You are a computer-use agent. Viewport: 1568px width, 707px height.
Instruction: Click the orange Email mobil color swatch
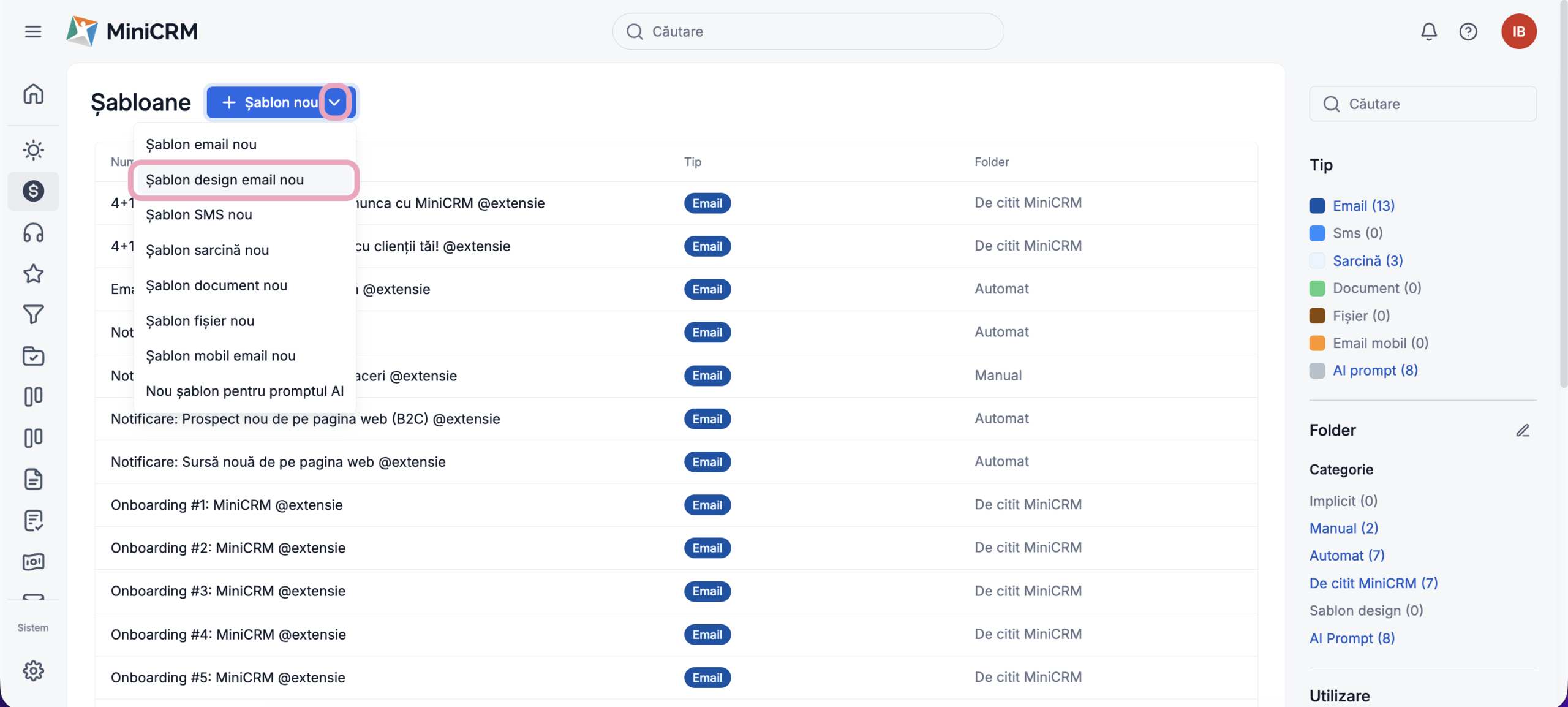[1317, 343]
